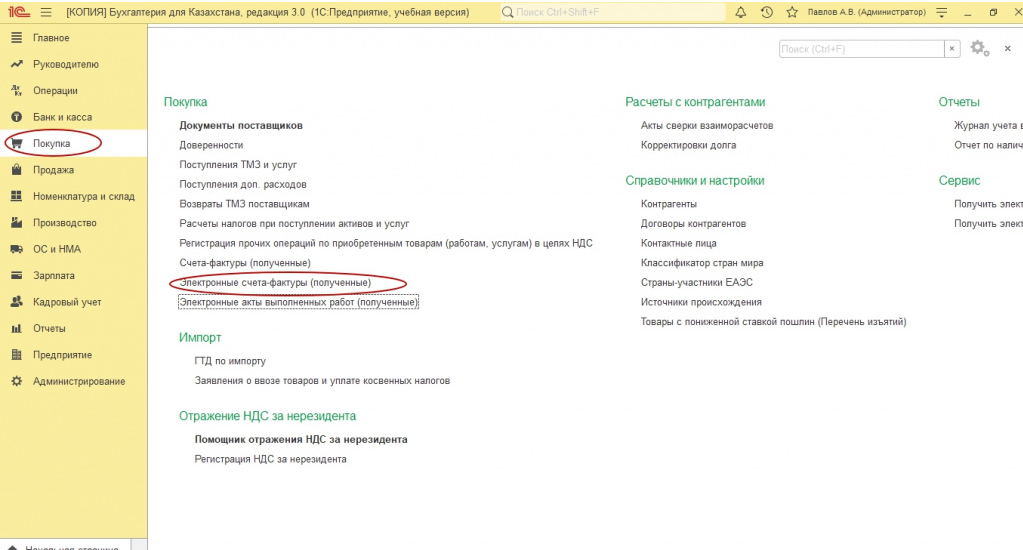Open the history clock icon
Screen dimensions: 1023x550
[767, 12]
